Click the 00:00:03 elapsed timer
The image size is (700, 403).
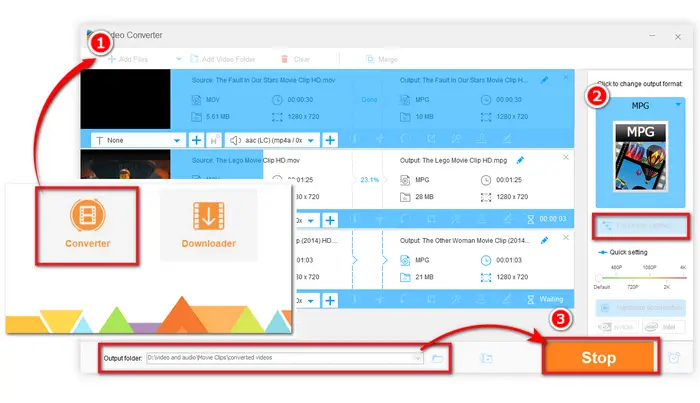(553, 219)
